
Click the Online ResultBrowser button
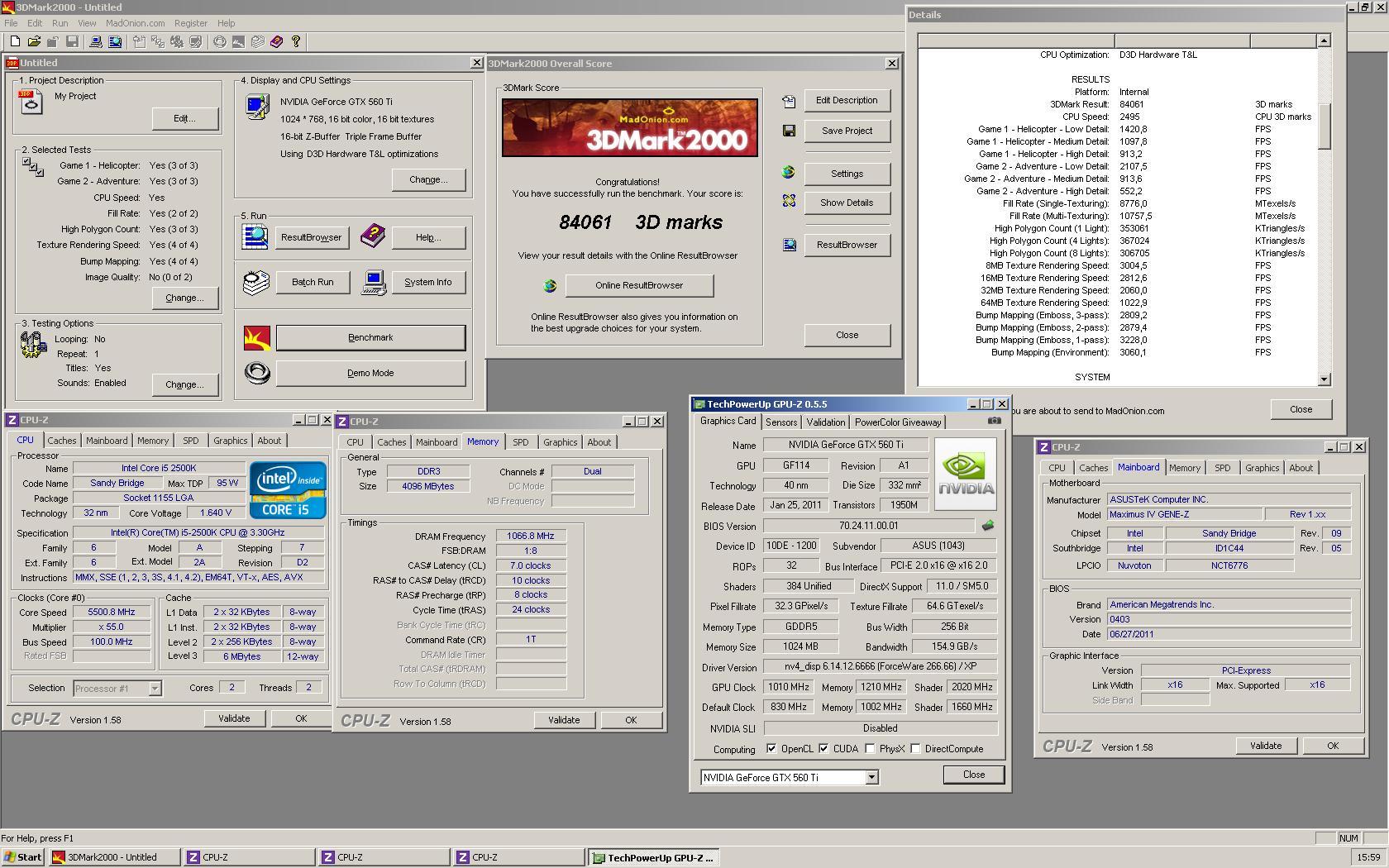tap(639, 285)
